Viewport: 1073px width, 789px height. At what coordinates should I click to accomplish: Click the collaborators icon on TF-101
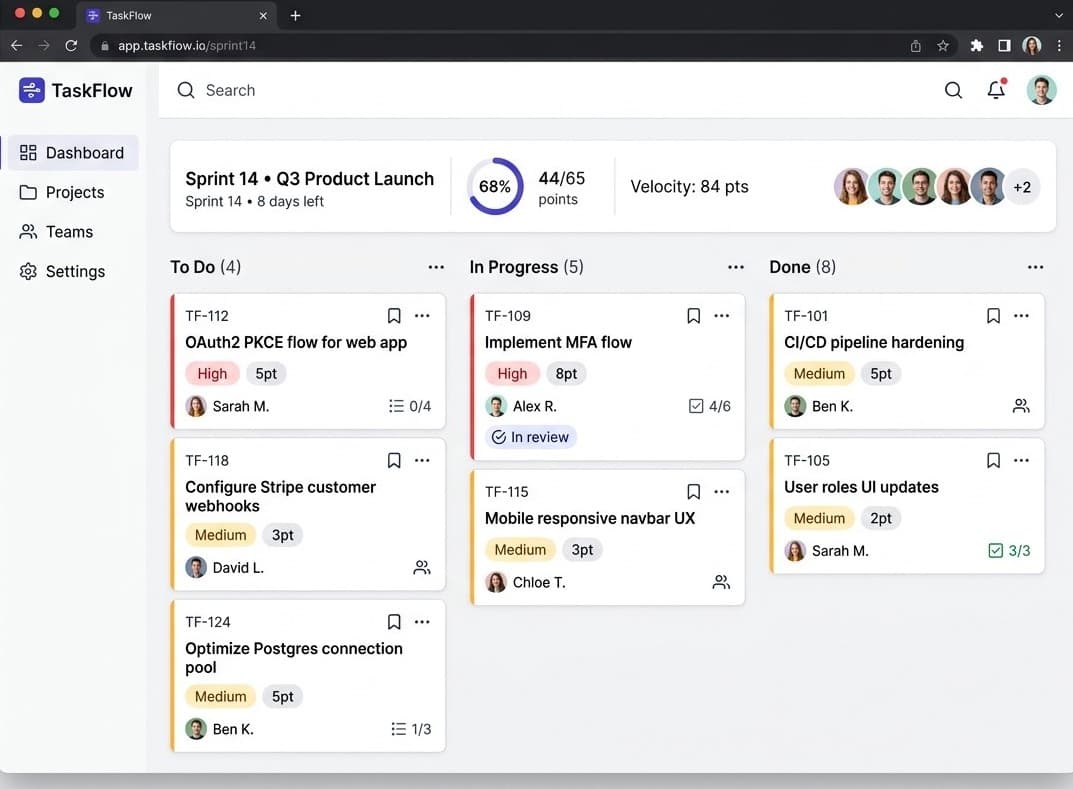click(x=1021, y=406)
